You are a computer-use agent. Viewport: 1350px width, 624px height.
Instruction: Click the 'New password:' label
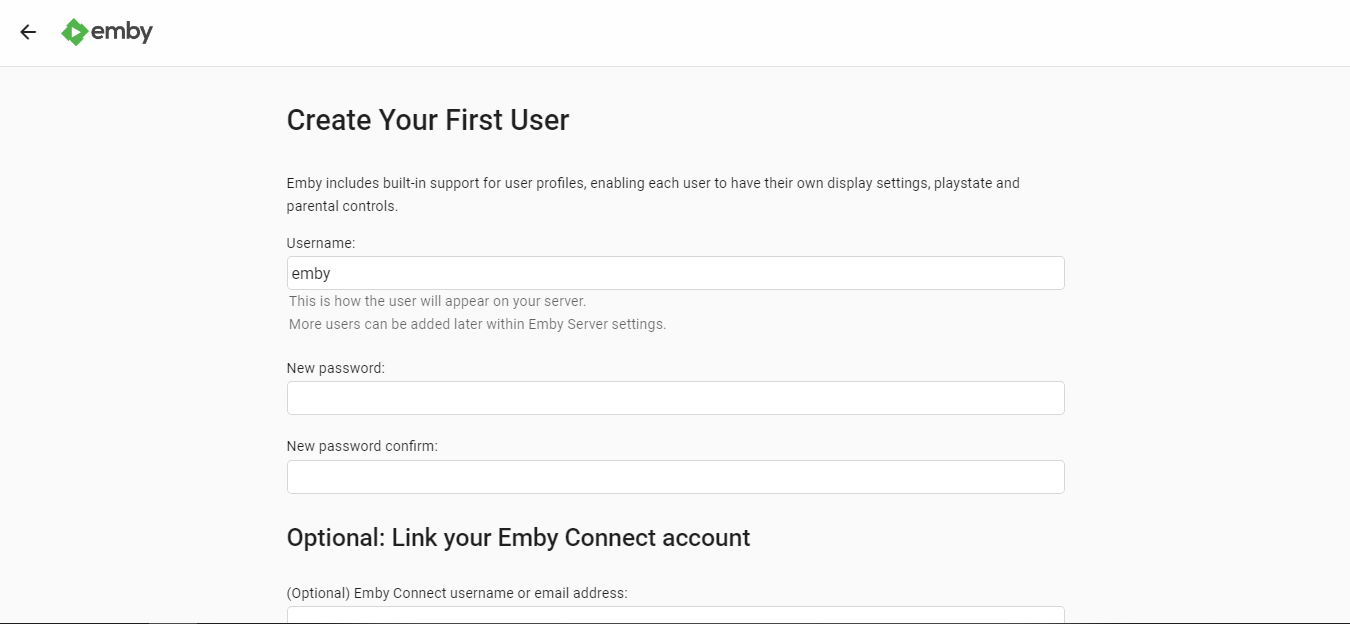tap(335, 368)
